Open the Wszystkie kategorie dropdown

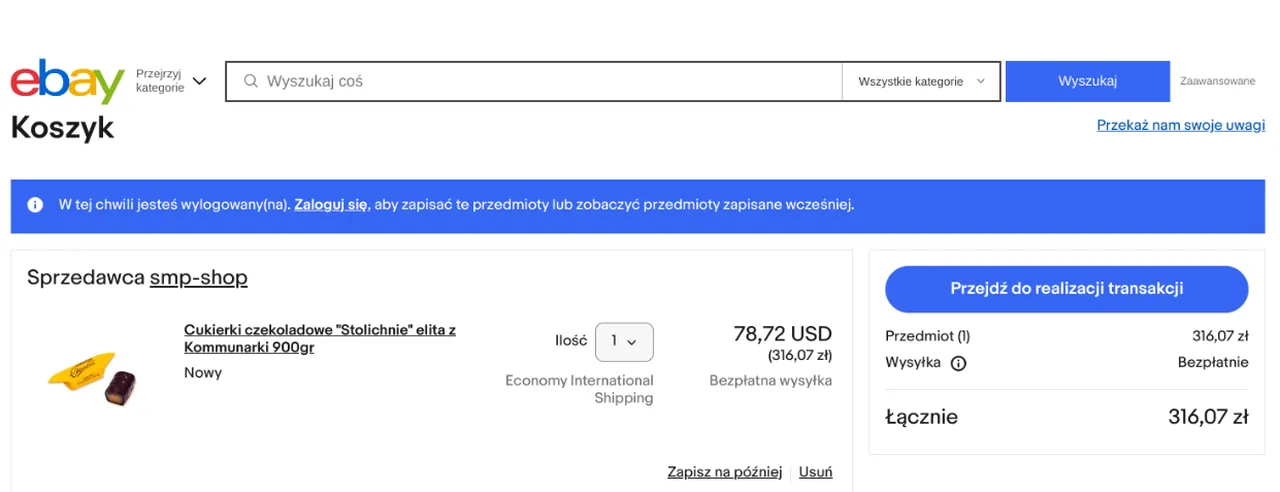[x=921, y=81]
